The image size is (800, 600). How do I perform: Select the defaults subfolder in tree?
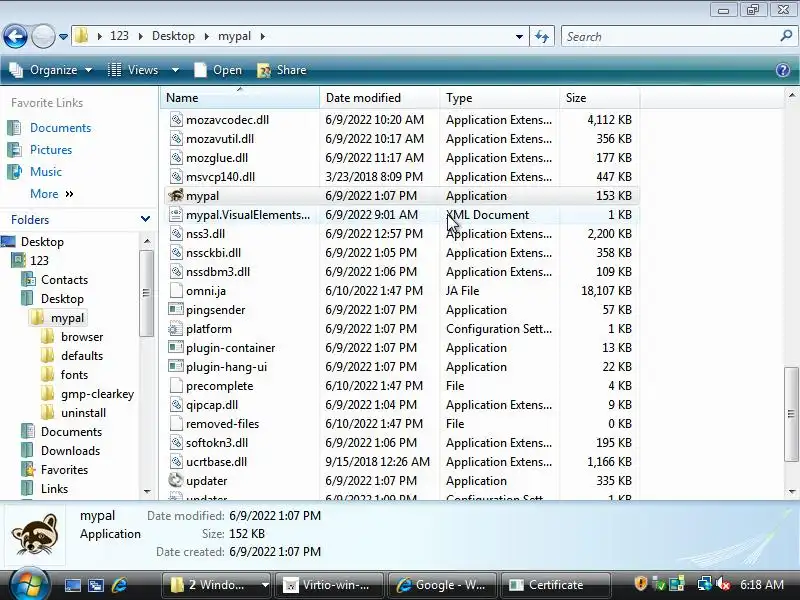coord(82,356)
